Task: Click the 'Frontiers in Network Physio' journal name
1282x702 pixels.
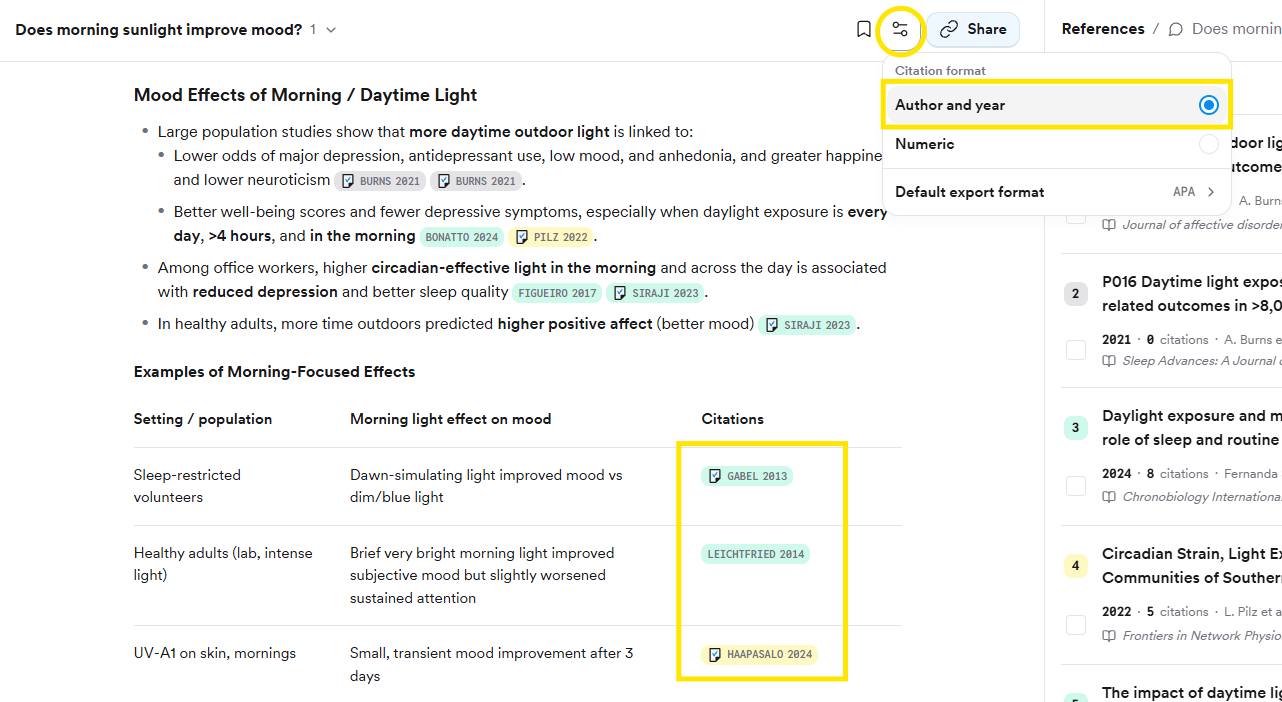Action: pos(1202,636)
